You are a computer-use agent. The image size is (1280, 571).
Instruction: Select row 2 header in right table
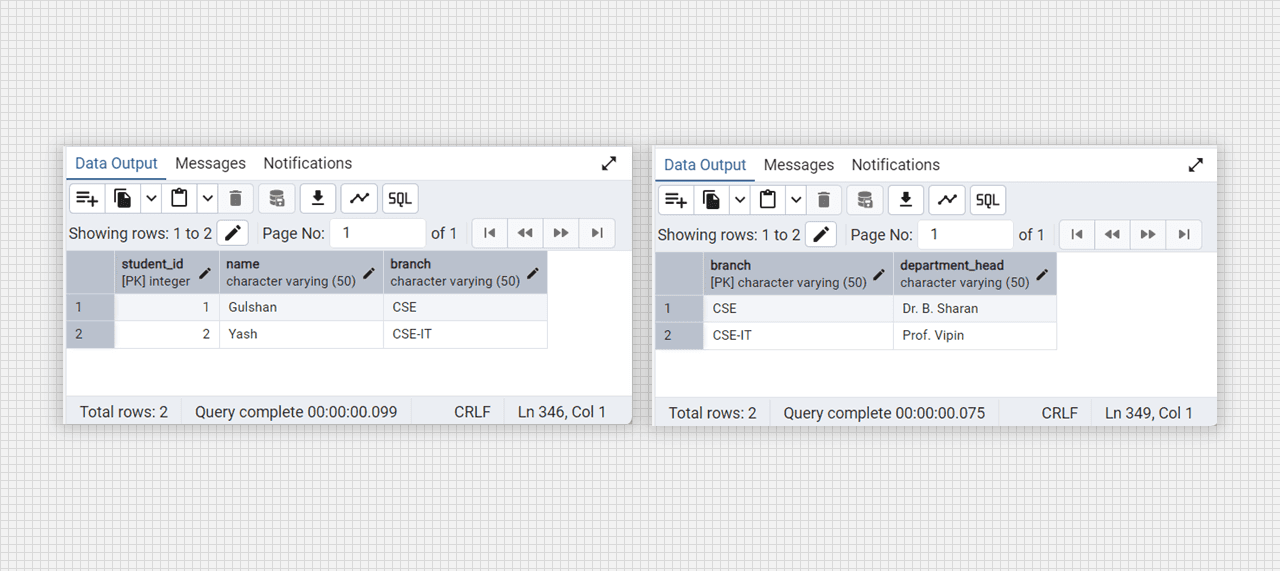[x=680, y=335]
